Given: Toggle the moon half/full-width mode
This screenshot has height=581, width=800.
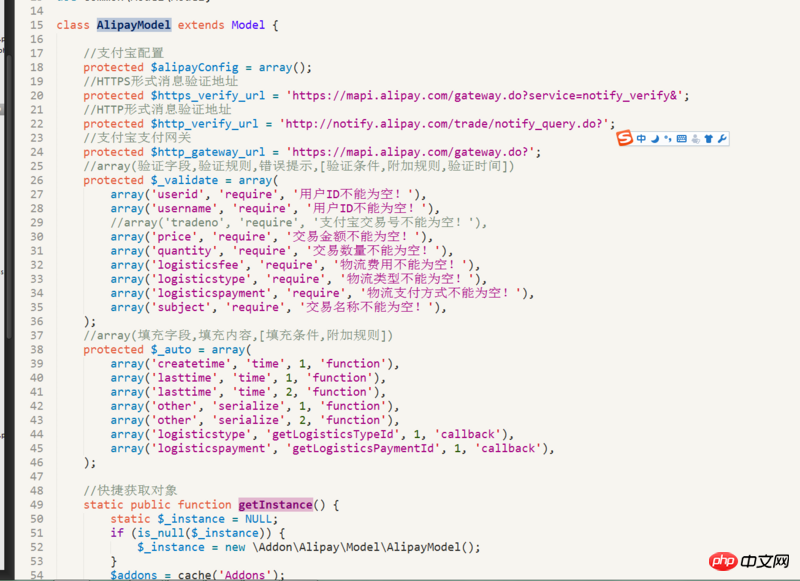Looking at the screenshot, I should point(655,138).
